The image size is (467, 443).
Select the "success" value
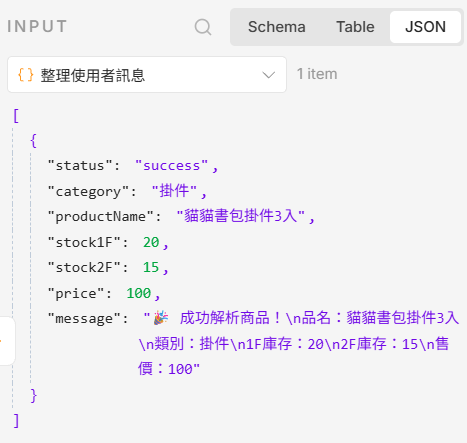point(172,166)
